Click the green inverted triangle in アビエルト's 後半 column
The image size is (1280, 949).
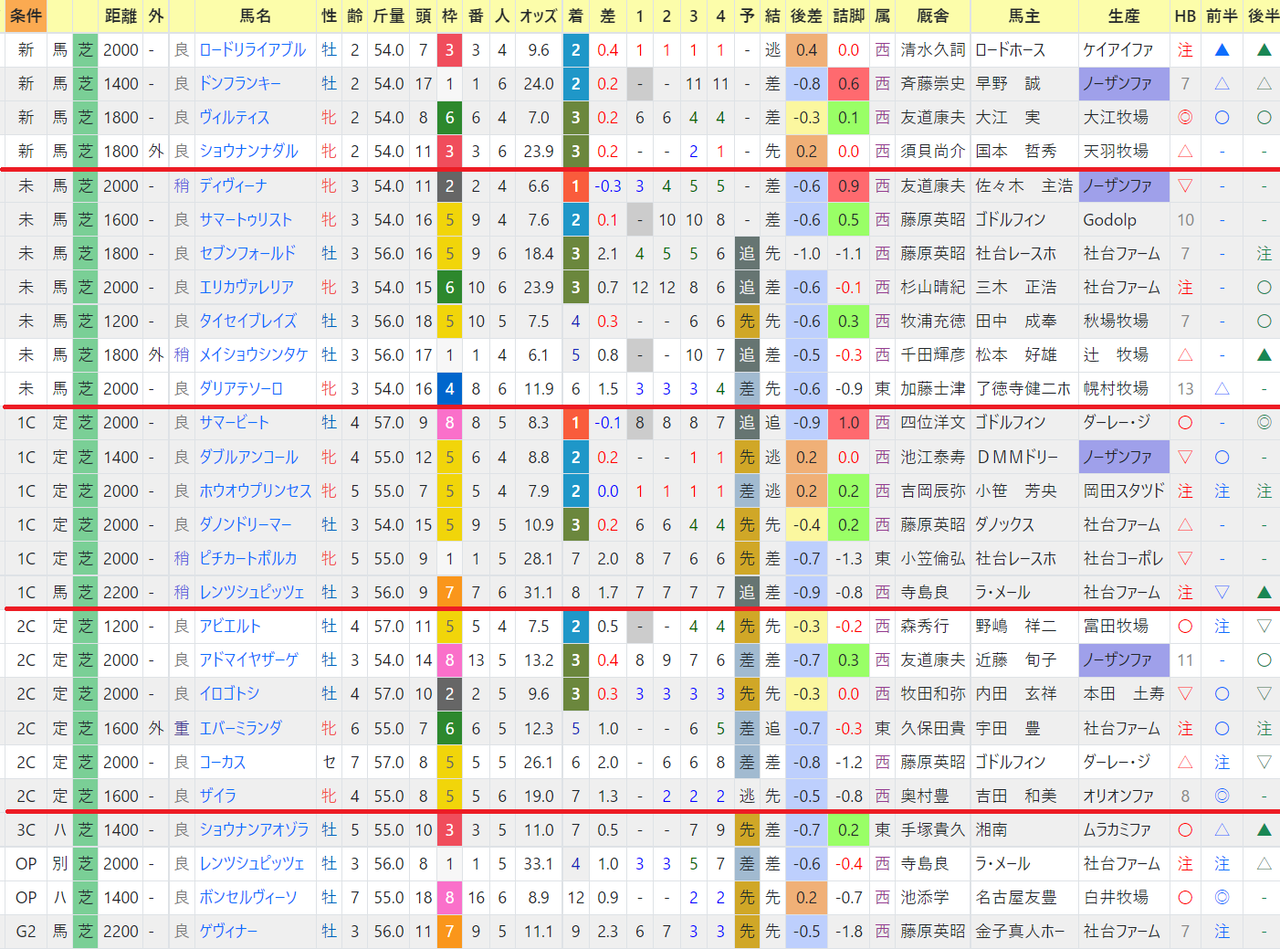[1264, 626]
